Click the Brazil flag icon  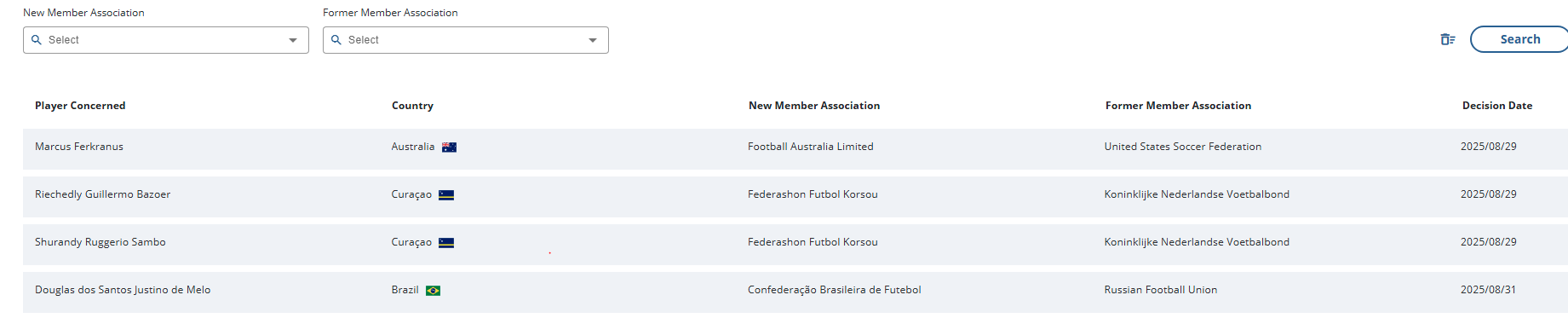433,291
